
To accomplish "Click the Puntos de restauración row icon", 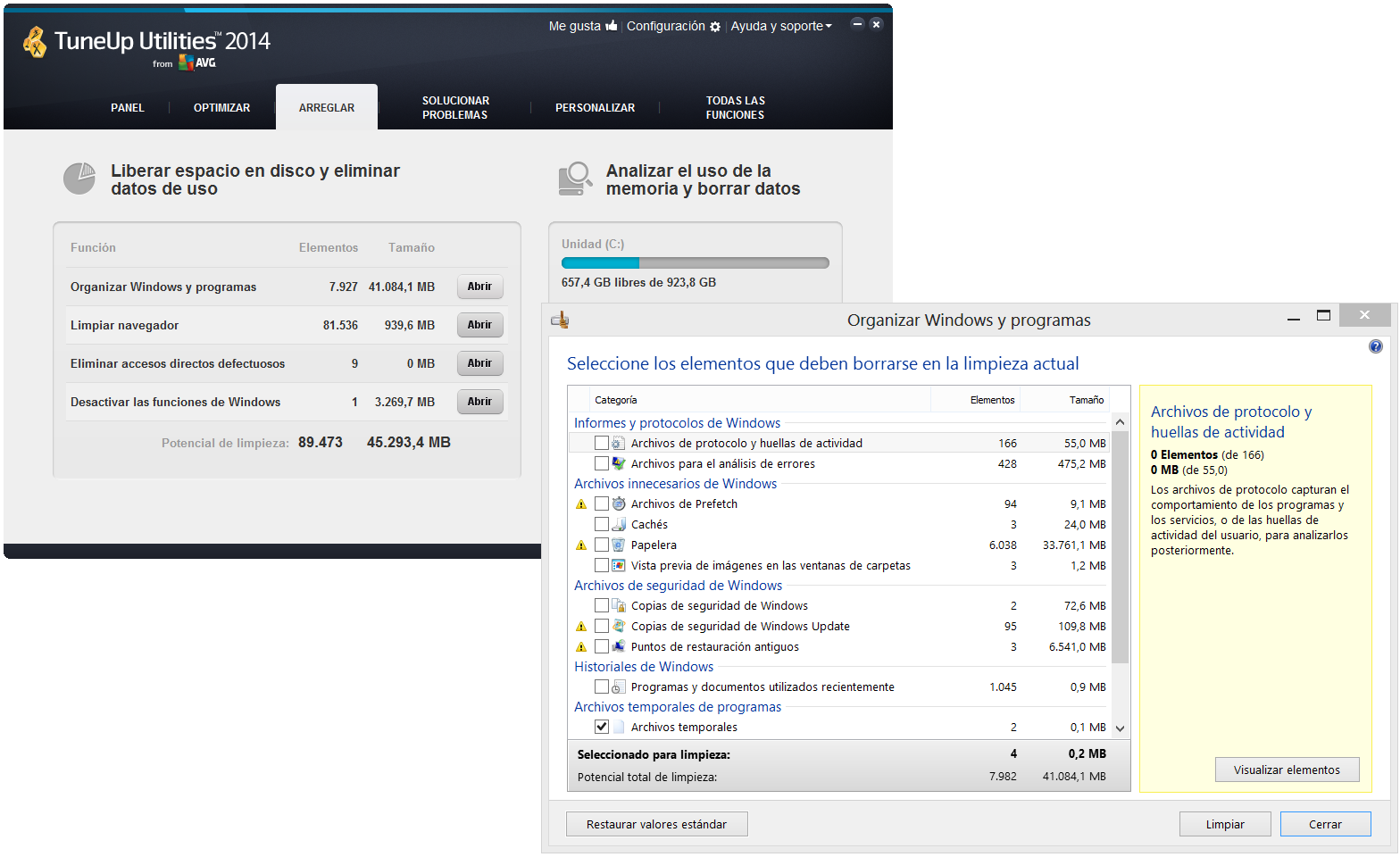I will point(619,646).
